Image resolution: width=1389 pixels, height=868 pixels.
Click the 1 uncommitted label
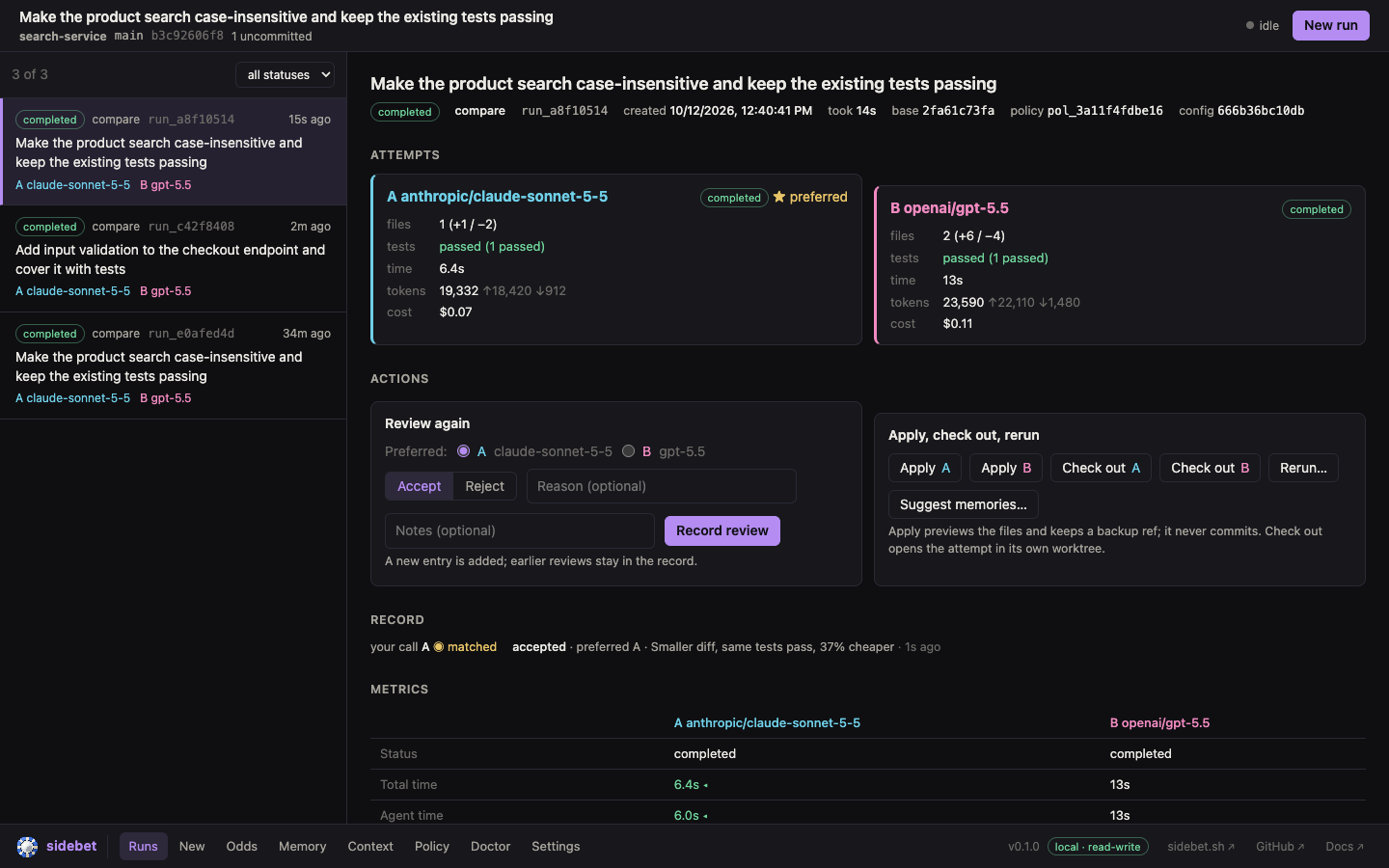coord(272,37)
